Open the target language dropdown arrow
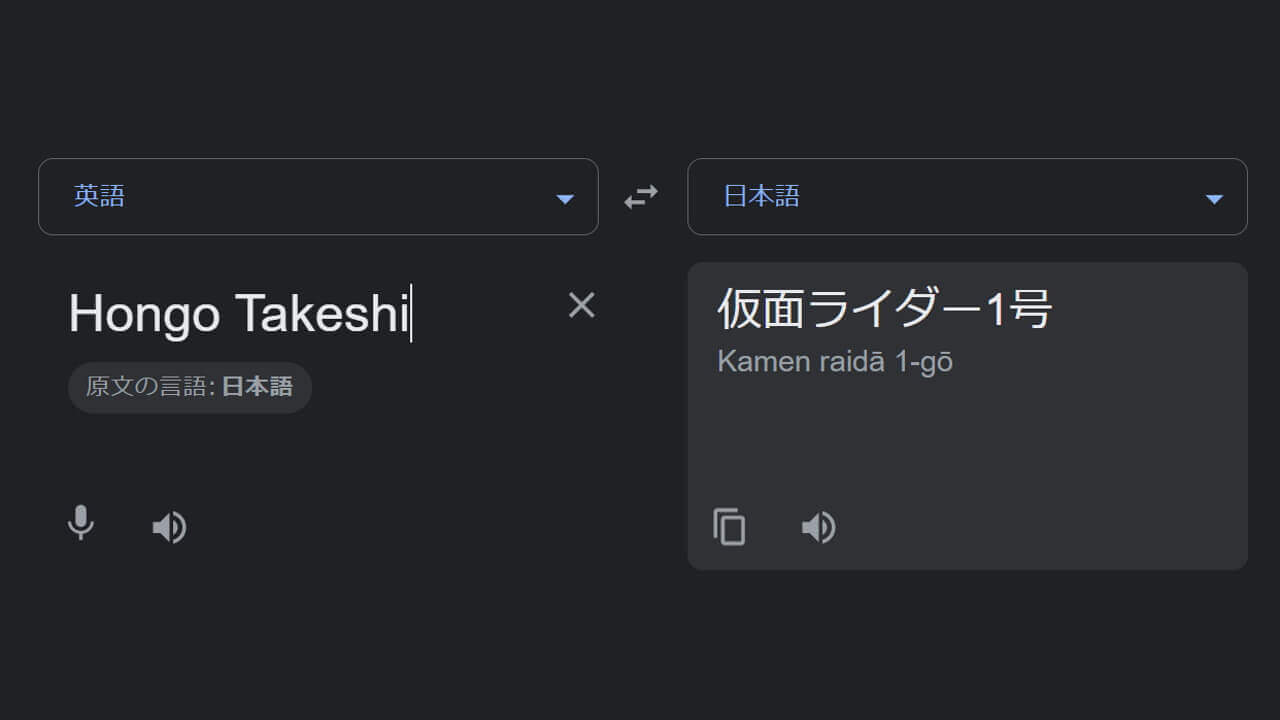Image resolution: width=1280 pixels, height=720 pixels. (1215, 197)
